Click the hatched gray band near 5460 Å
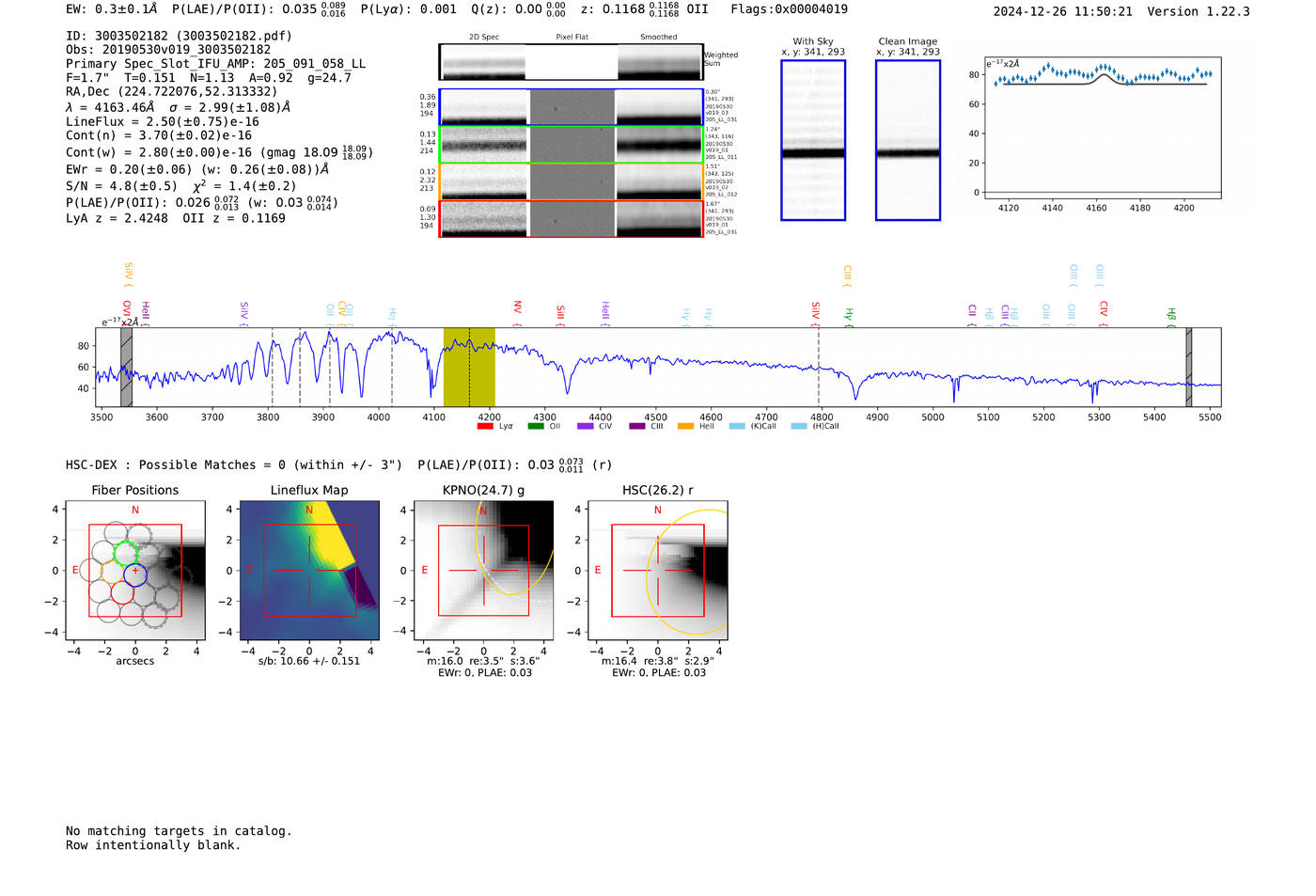 (x=1188, y=368)
